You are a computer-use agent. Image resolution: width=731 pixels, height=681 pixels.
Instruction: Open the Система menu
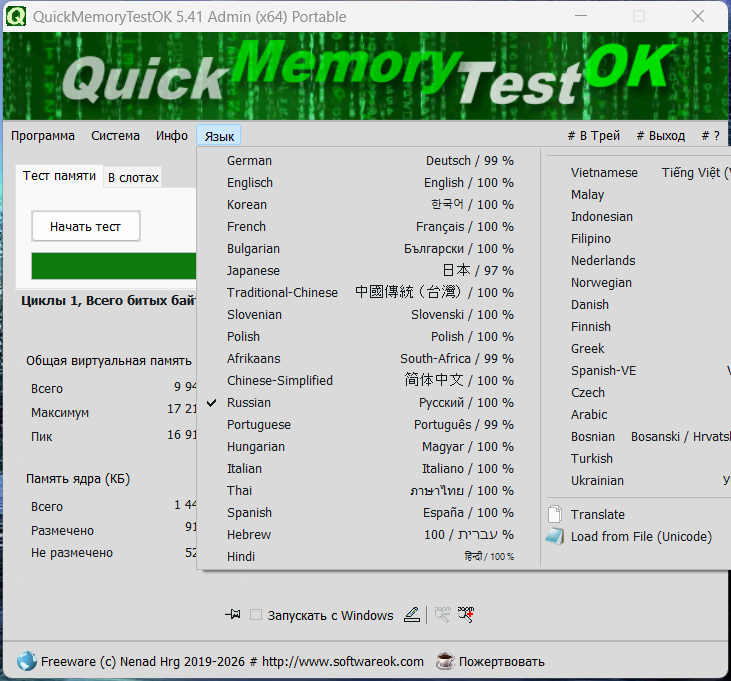(x=115, y=136)
